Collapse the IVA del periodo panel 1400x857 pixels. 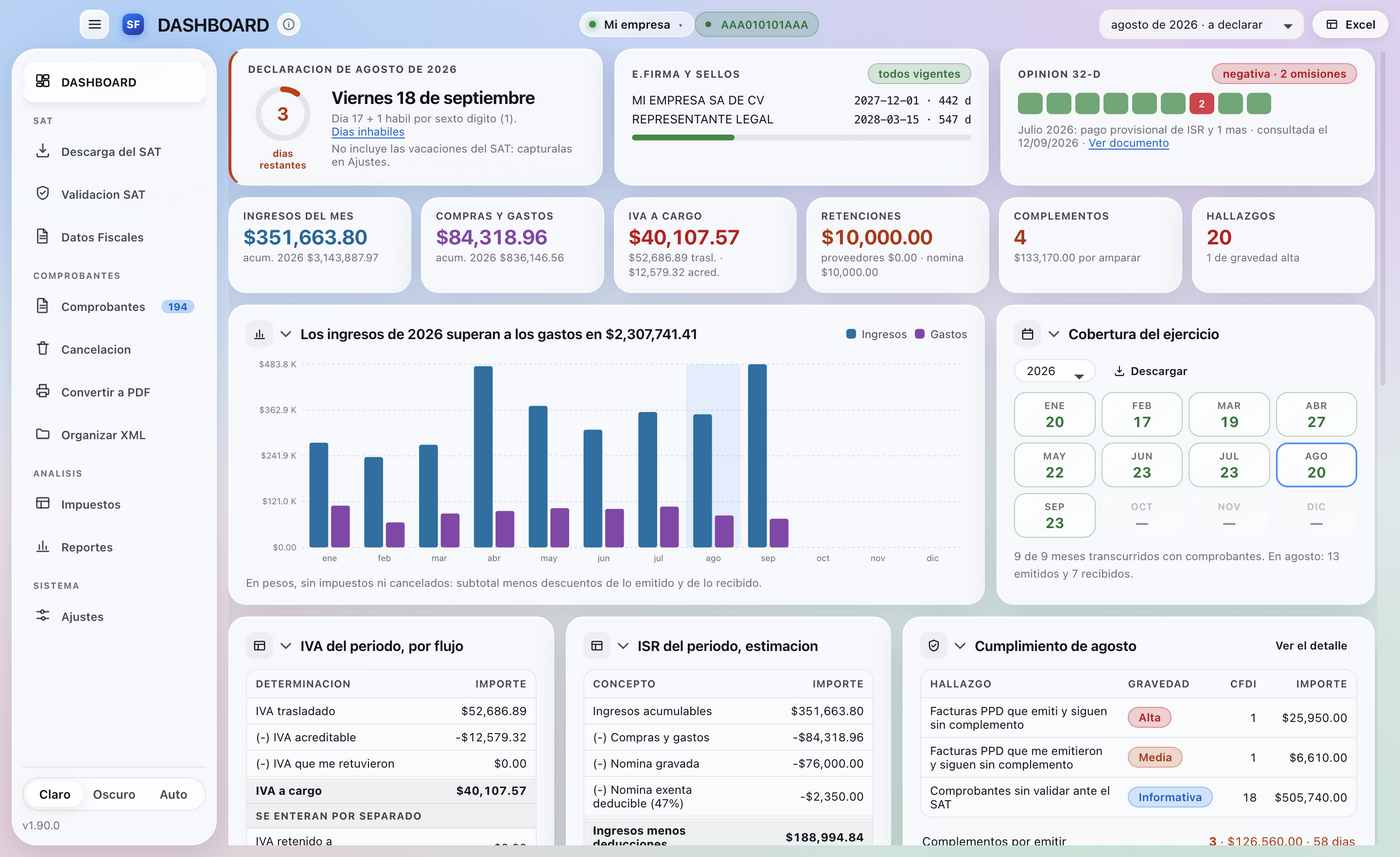tap(286, 646)
